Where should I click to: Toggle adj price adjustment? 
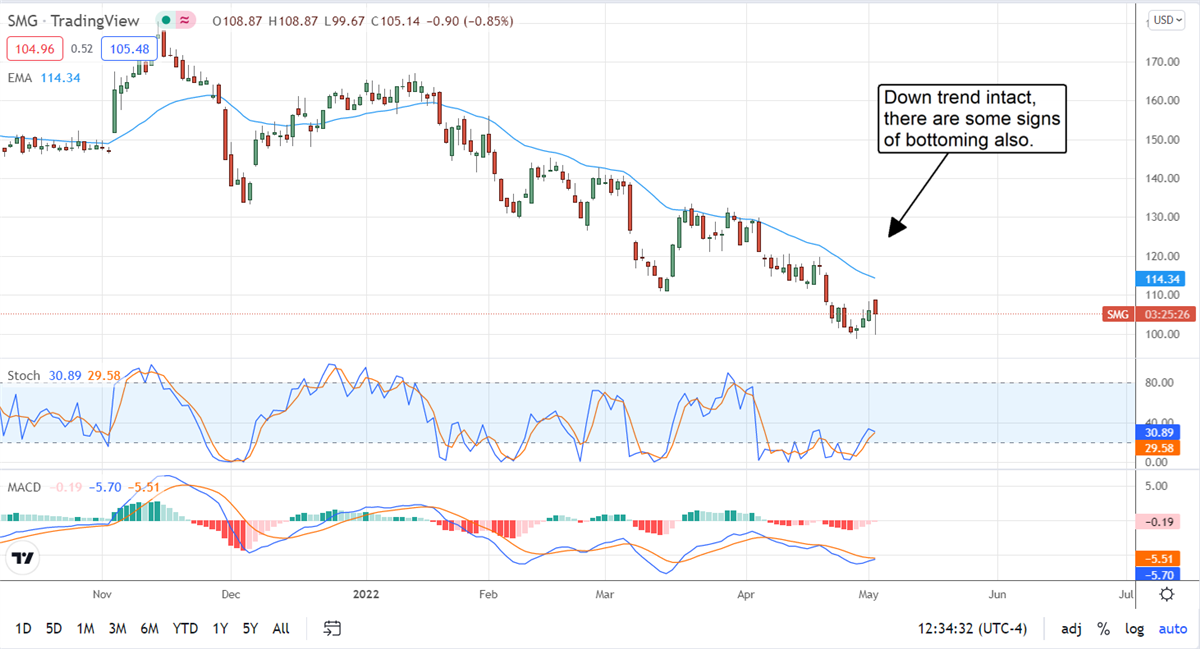[1070, 629]
